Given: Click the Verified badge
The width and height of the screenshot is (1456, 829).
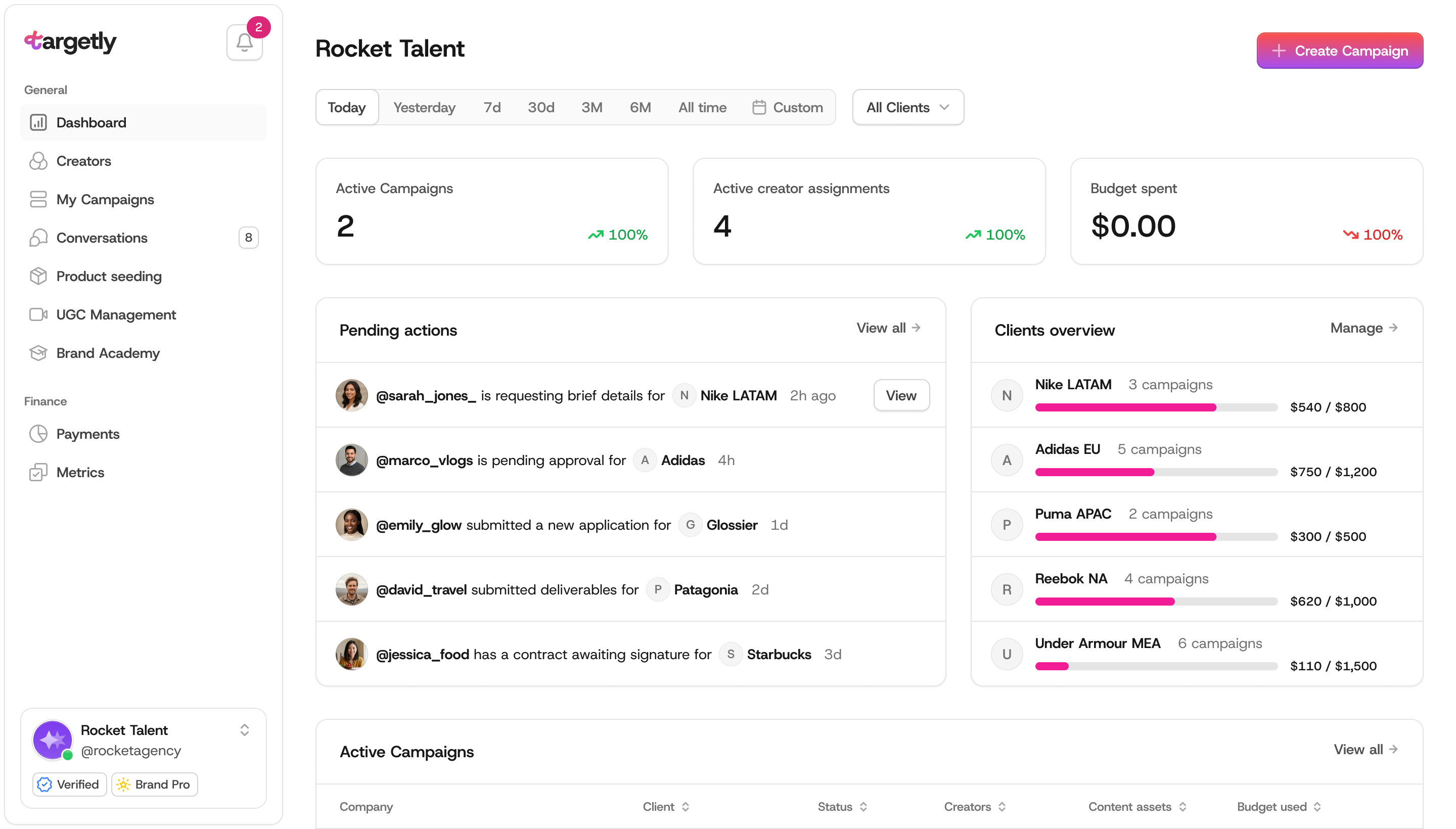Looking at the screenshot, I should pyautogui.click(x=69, y=785).
